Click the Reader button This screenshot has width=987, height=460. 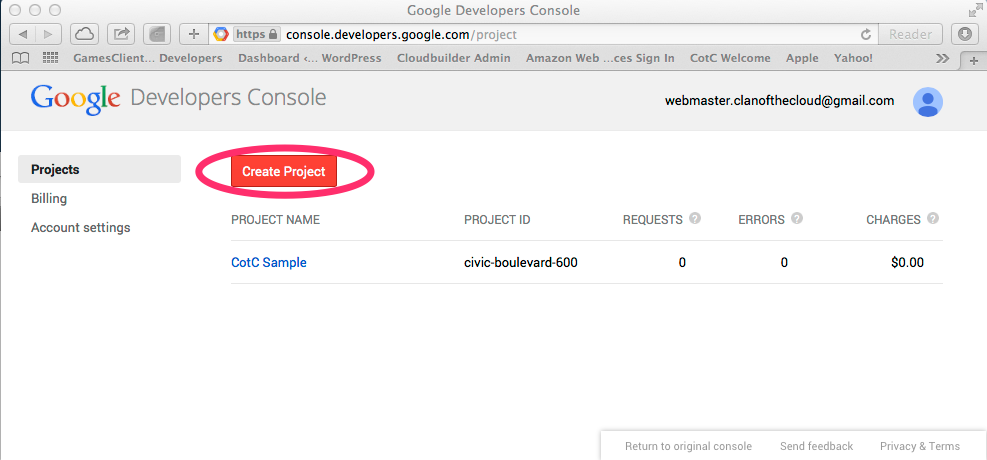[x=910, y=35]
